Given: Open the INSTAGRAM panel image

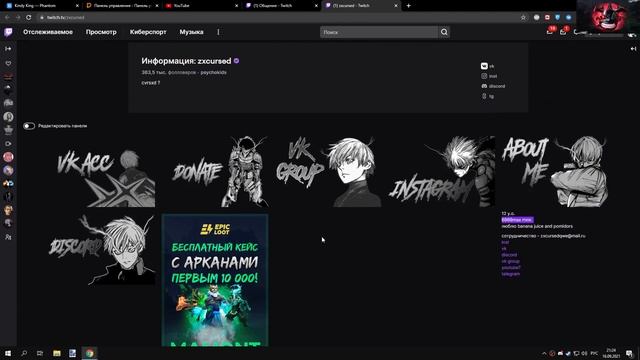Looking at the screenshot, I should tap(442, 171).
